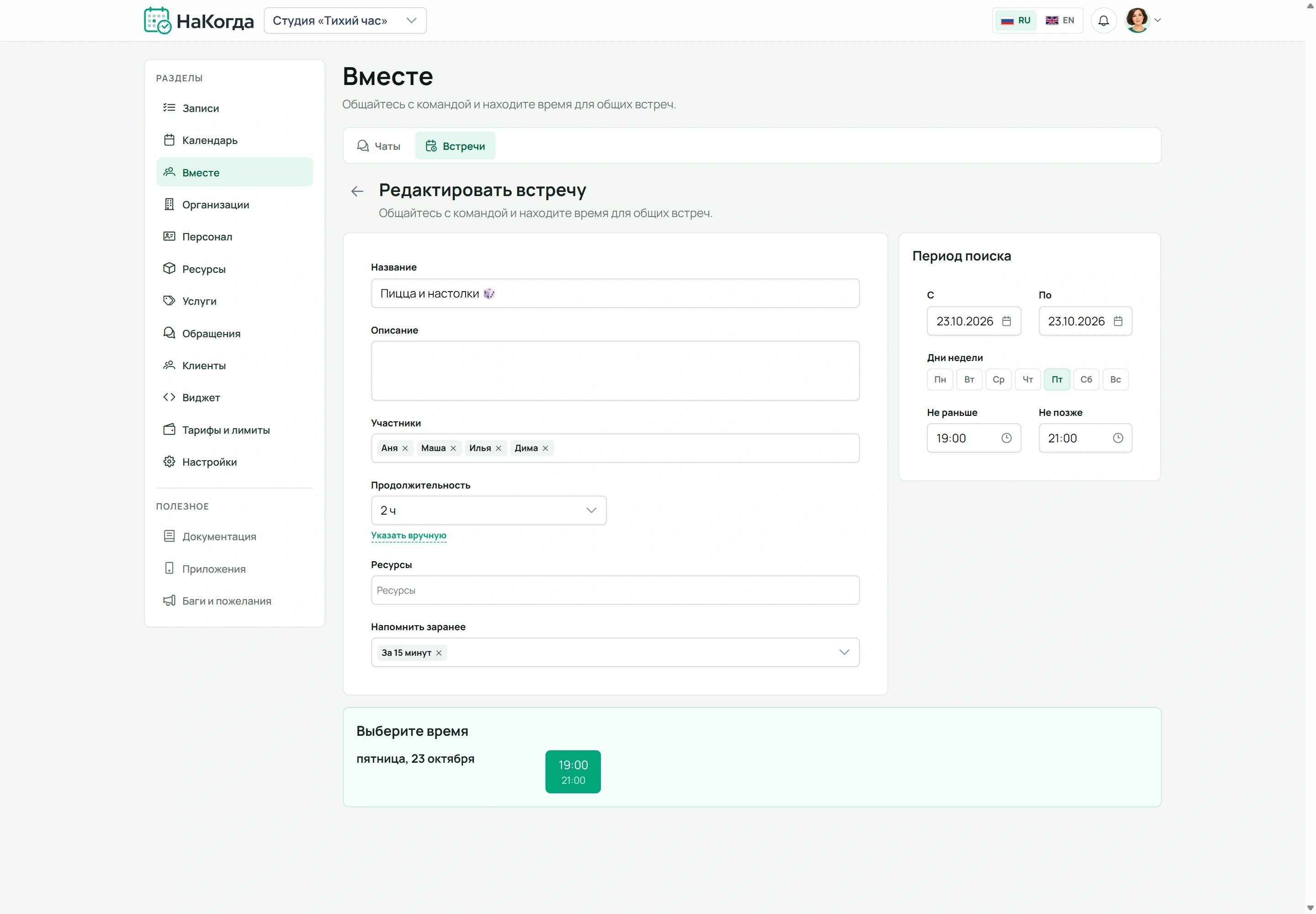
Task: Click the back arrow next to Редактировать встречу
Action: 357,191
